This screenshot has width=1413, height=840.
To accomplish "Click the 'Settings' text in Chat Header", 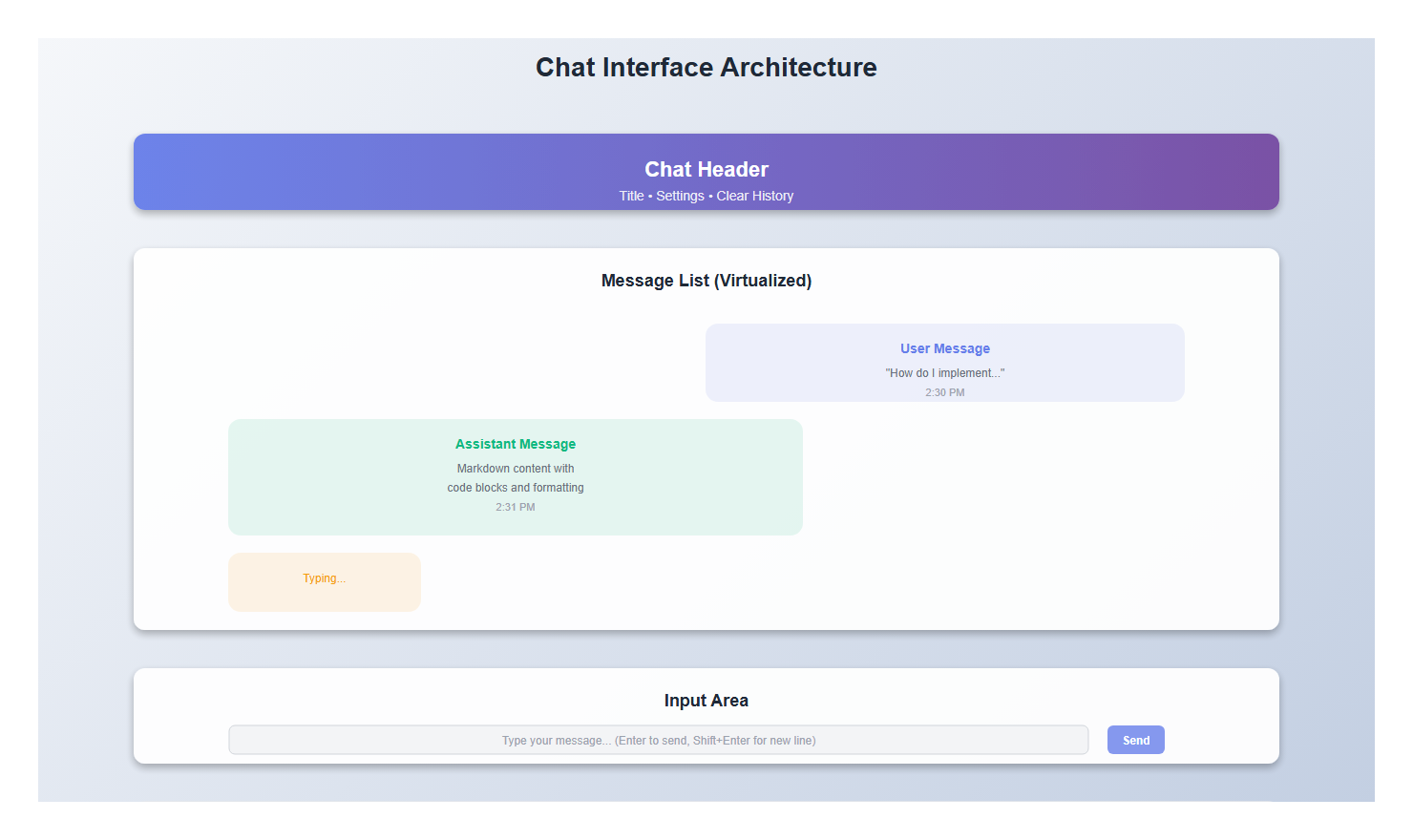I will coord(680,196).
